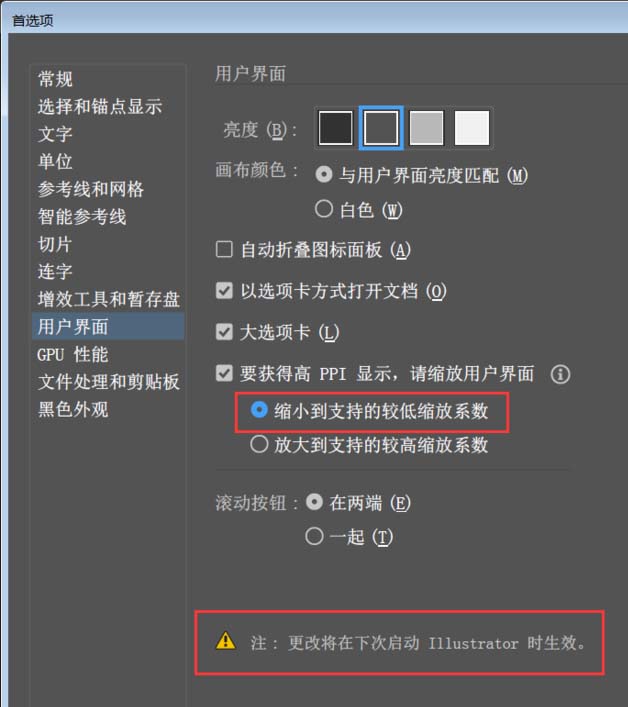
Task: Select 与用户界面亮度匹配 canvas color option
Action: 324,174
